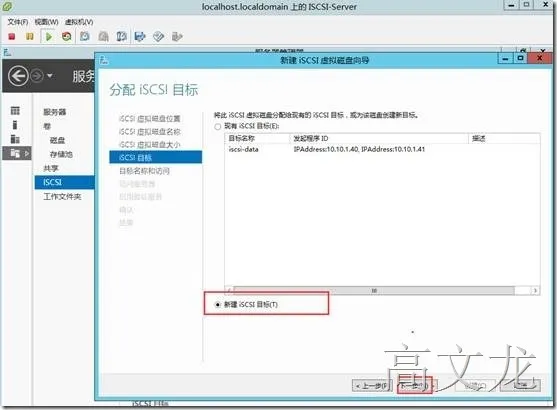Expand the File and Storage Services chevron
Viewport: 557px width, 410px height.
point(26,153)
